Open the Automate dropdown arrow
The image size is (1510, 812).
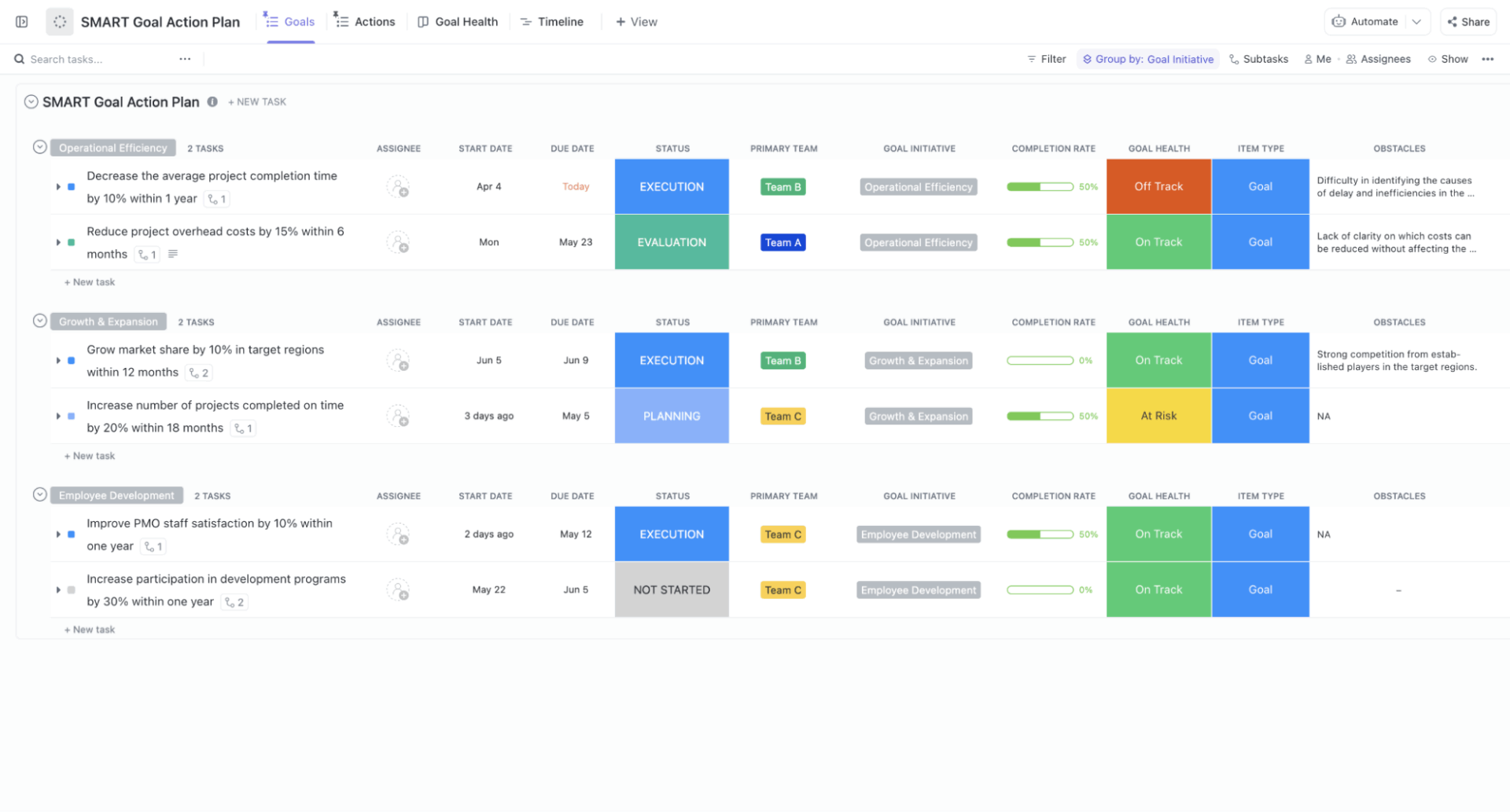[x=1416, y=21]
